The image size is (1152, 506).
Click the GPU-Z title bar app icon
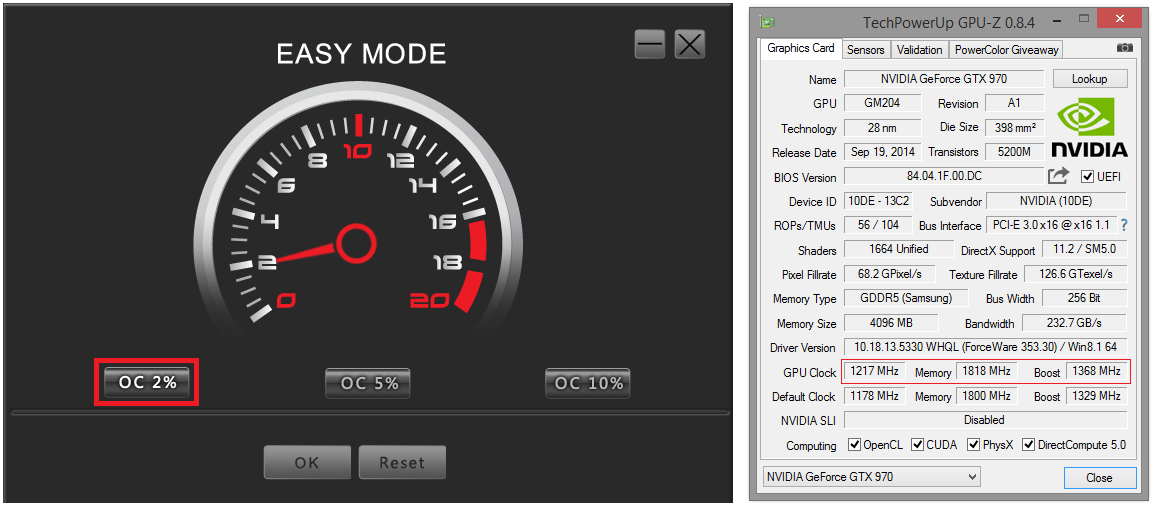768,21
